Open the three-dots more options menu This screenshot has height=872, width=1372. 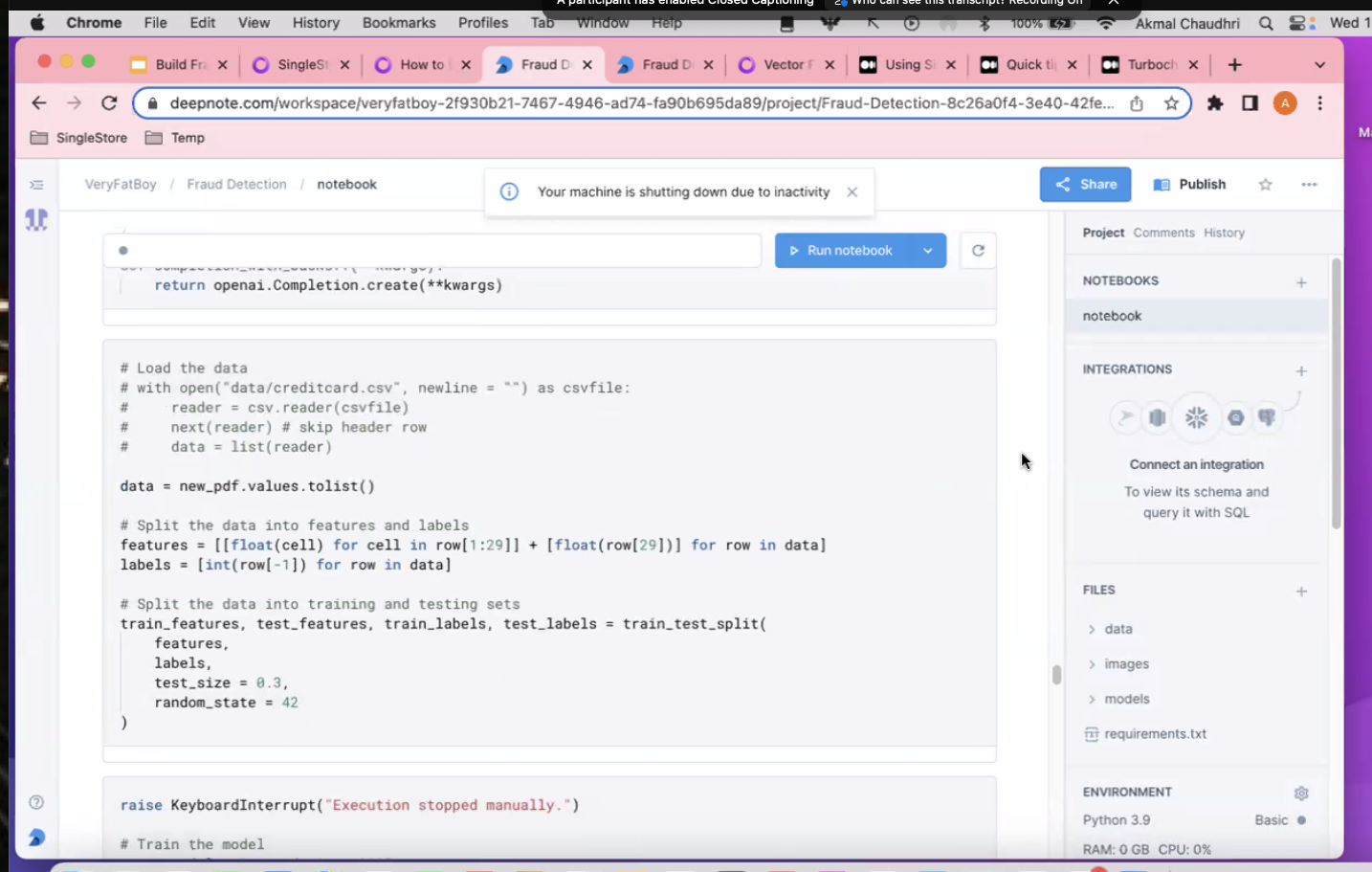(1309, 185)
